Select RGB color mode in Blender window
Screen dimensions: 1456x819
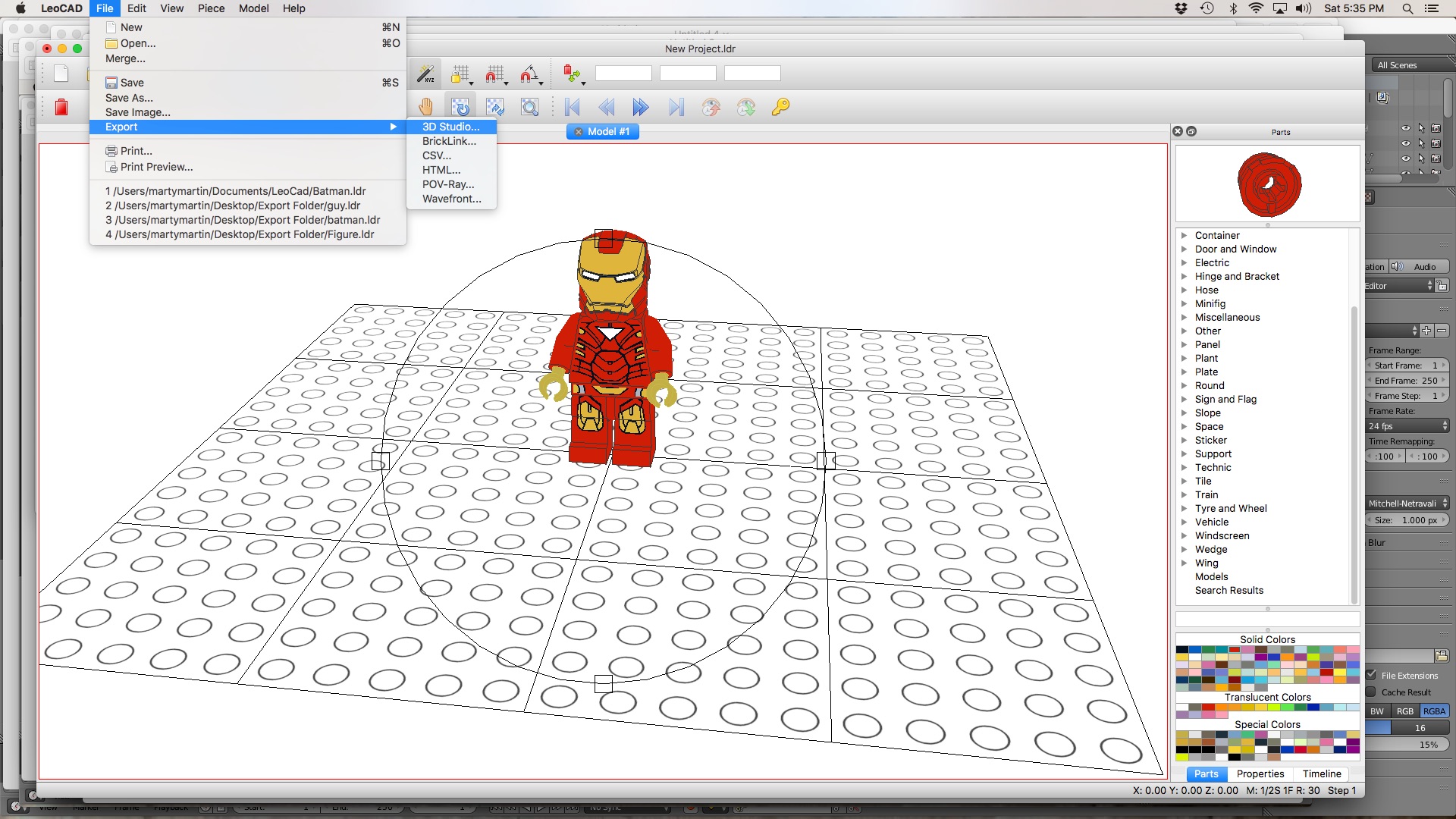tap(1405, 711)
